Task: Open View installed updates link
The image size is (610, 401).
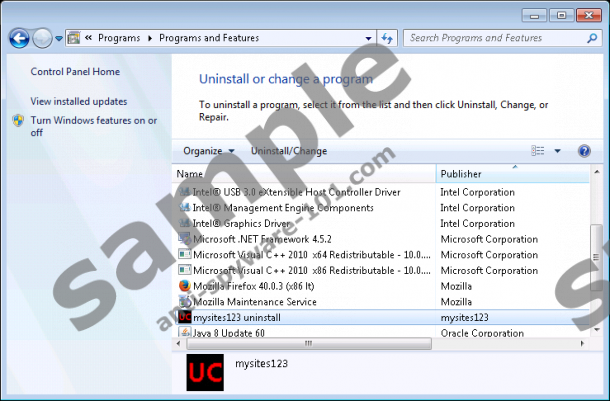Action: 78,101
